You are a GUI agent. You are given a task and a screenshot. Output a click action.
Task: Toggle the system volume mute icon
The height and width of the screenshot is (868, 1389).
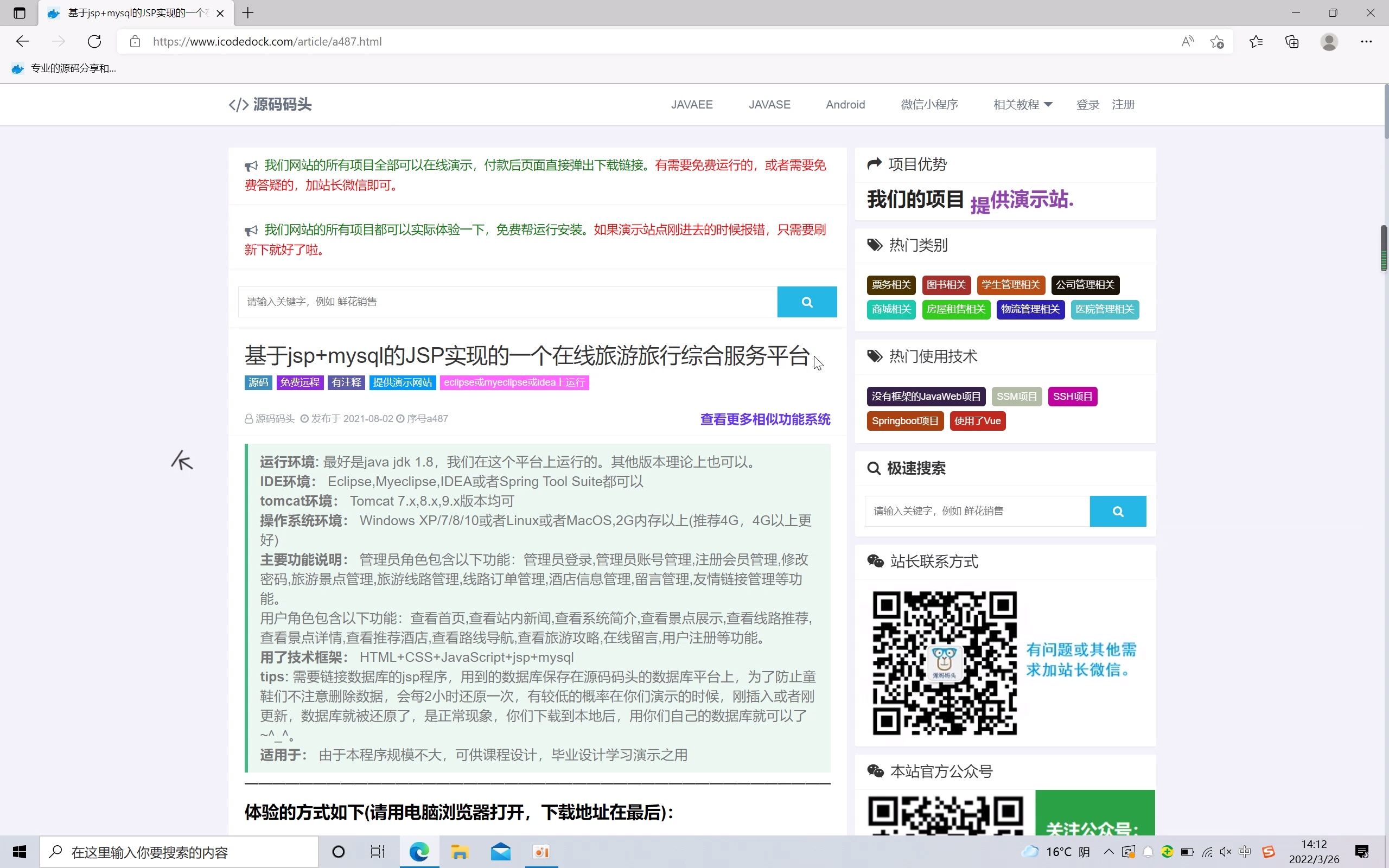(1226, 852)
